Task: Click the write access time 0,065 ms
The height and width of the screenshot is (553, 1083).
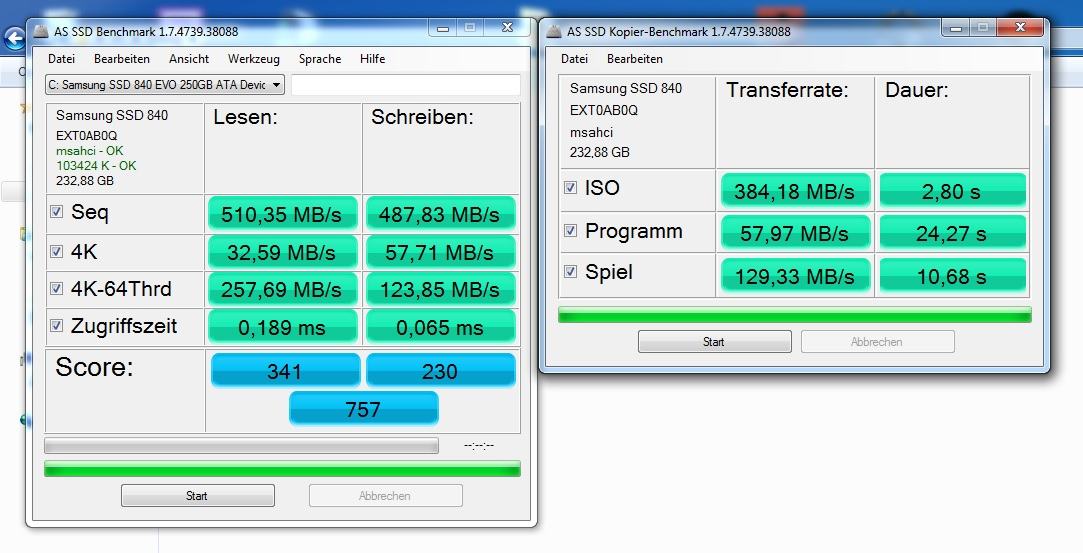Action: point(440,327)
